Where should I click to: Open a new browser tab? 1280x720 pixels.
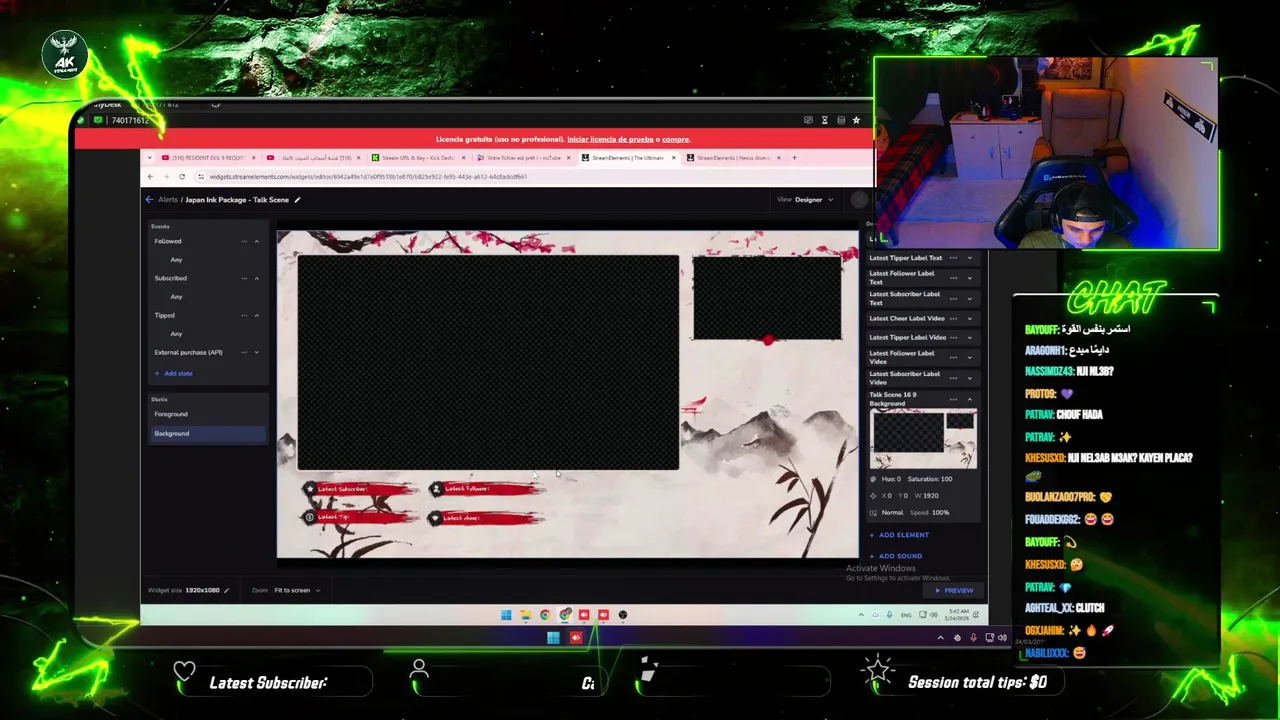(794, 158)
